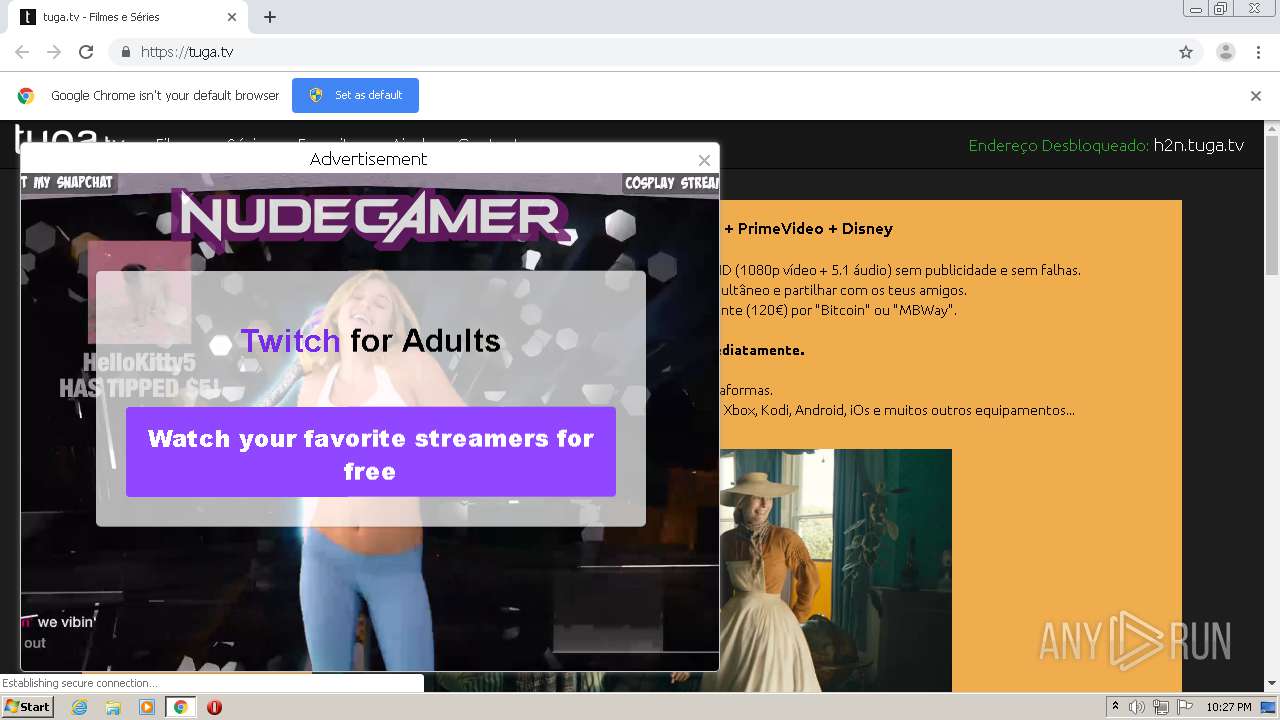Switch to Chrome taskbar button
The width and height of the screenshot is (1280, 720).
pos(180,707)
